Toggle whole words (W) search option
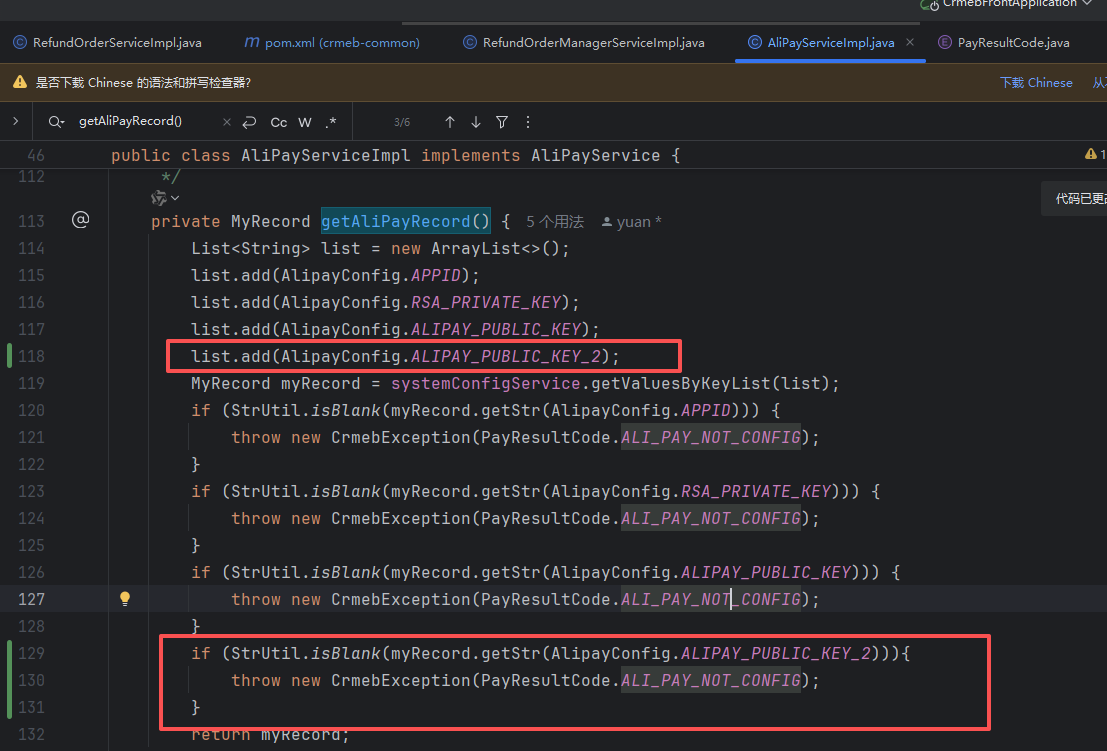 [305, 122]
